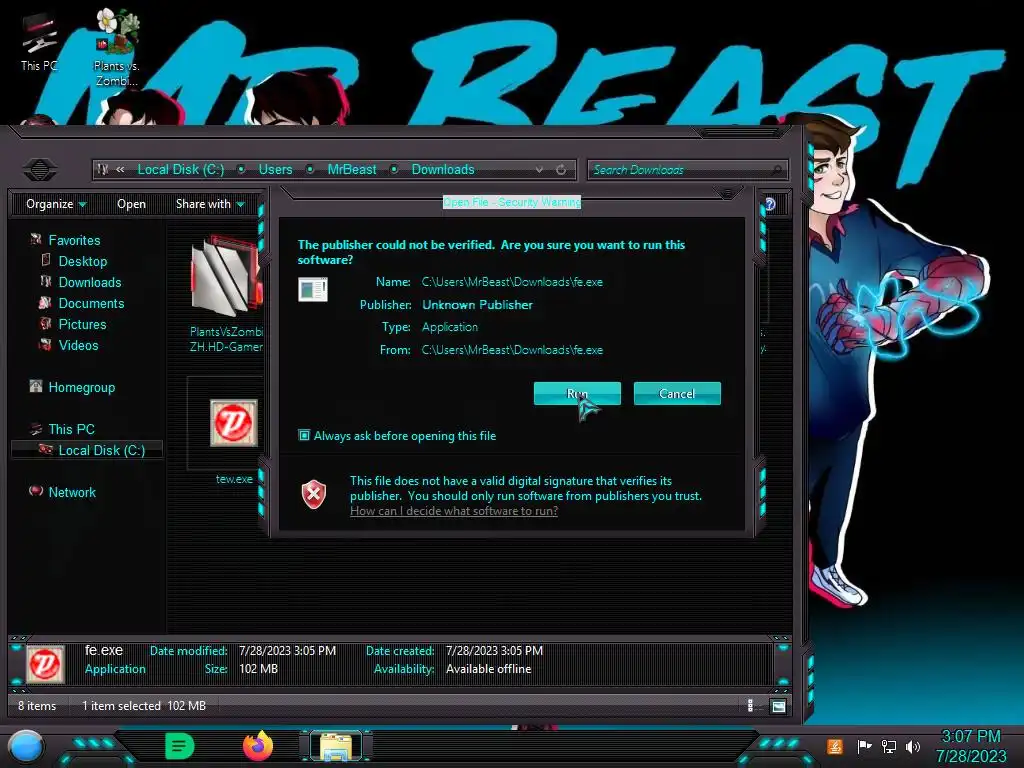Click Open in the explorer toolbar
This screenshot has width=1024, height=768.
pos(131,204)
